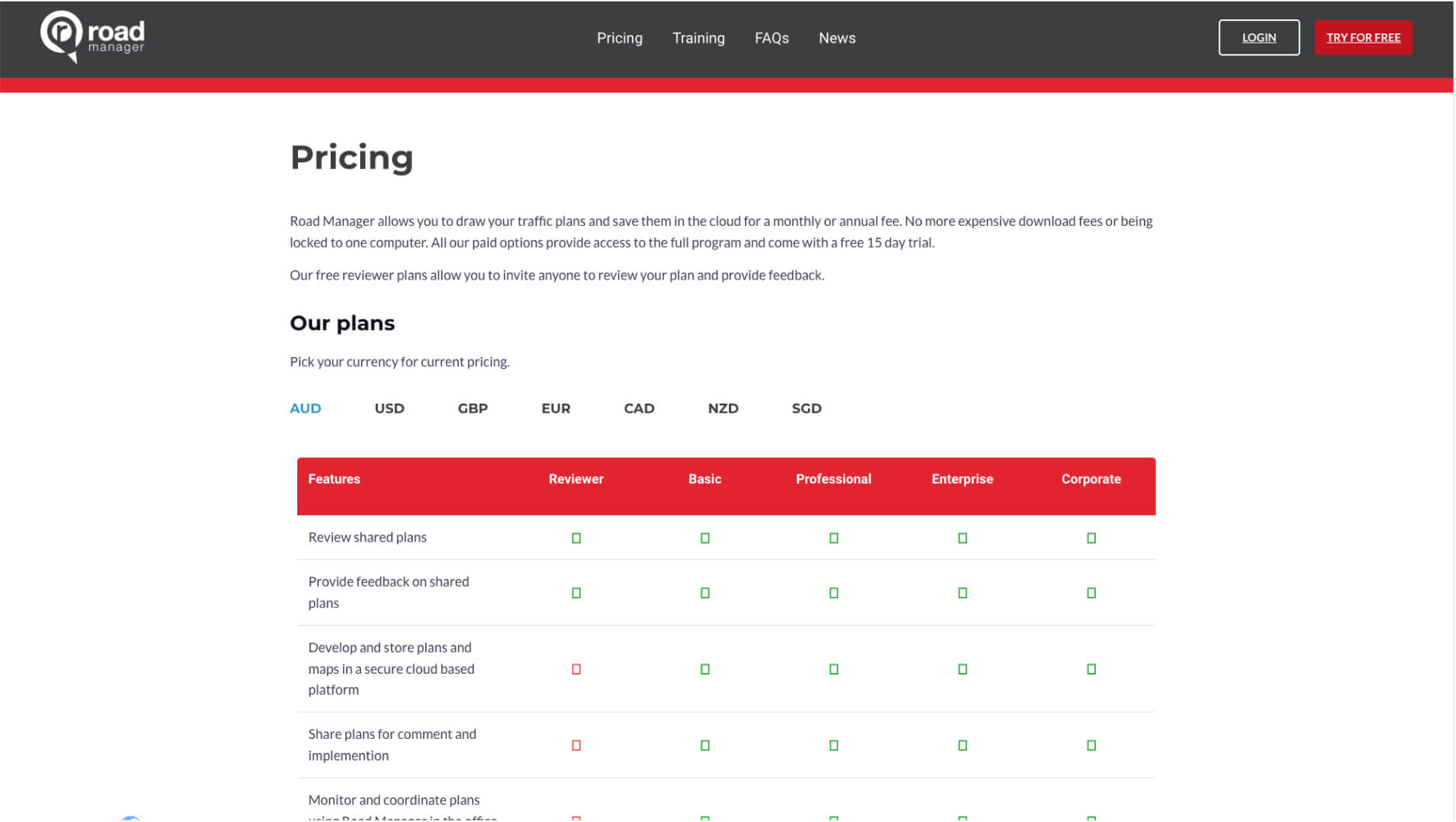Click Corporate green mark for Review shared plans

click(1090, 538)
